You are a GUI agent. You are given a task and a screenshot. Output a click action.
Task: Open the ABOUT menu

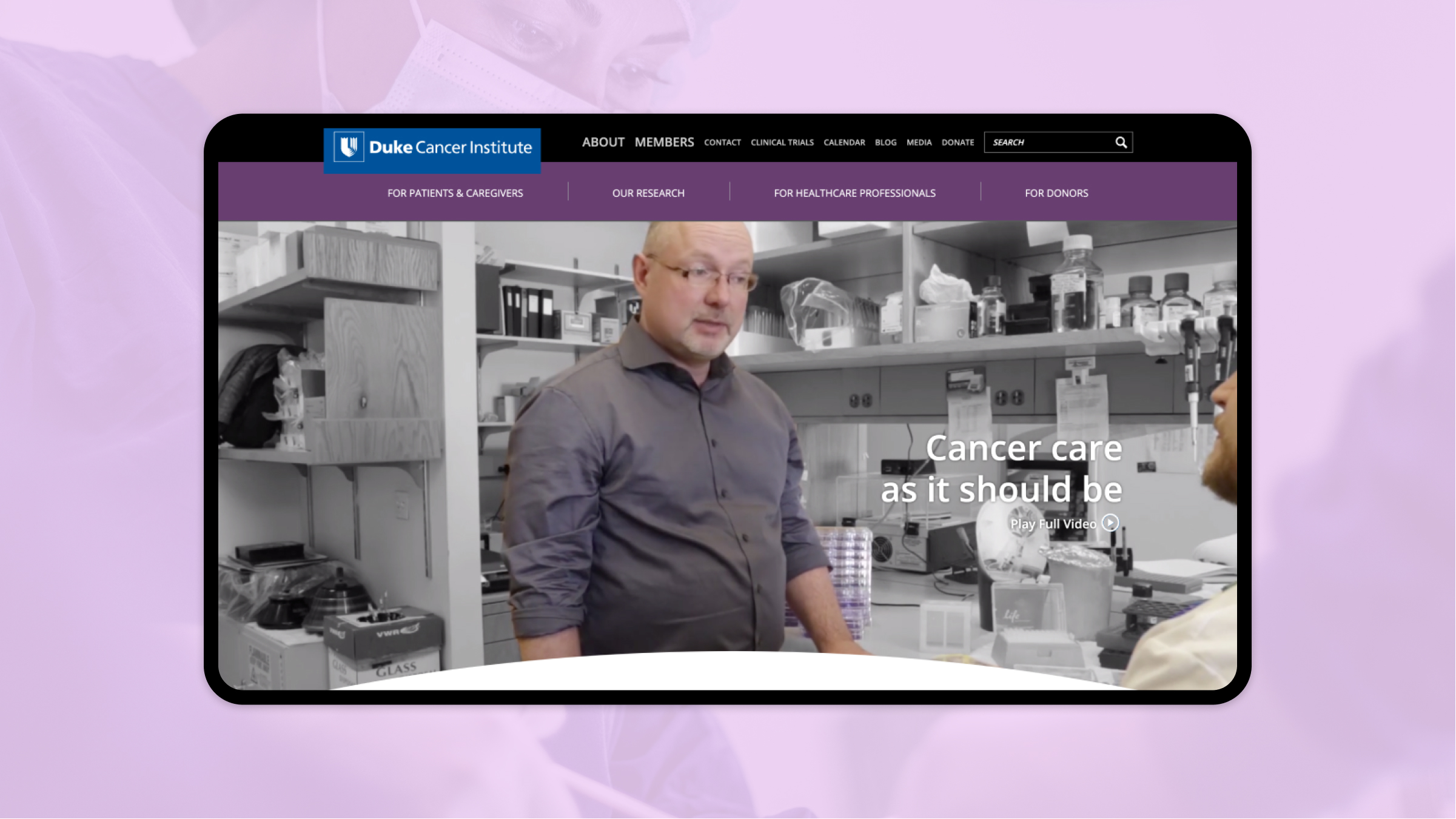point(603,142)
